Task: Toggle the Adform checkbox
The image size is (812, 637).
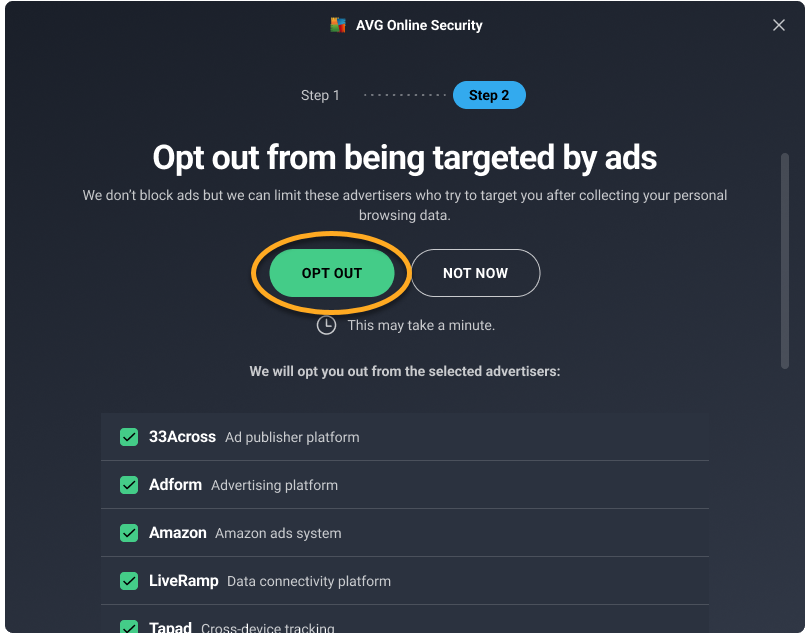Action: [x=129, y=485]
